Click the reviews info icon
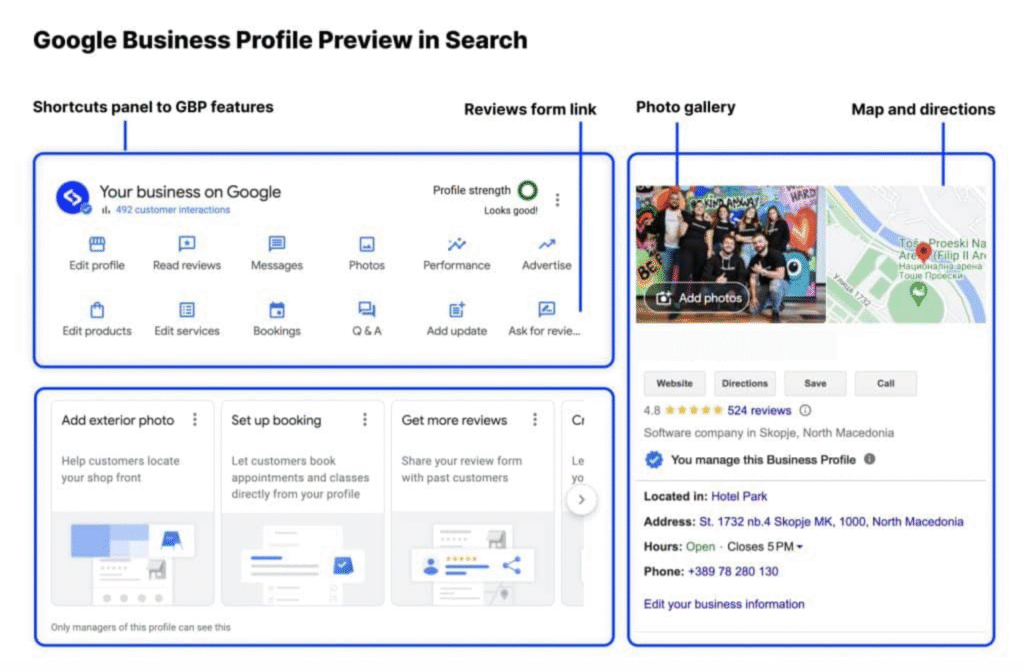Screen dimensions: 1024x671 point(805,410)
